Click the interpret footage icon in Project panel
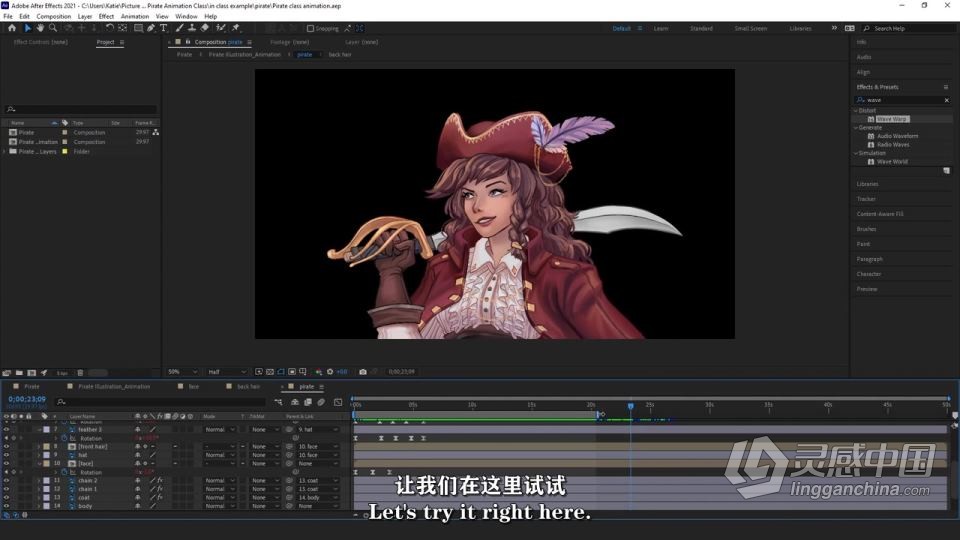Viewport: 960px width, 540px height. pyautogui.click(x=7, y=373)
